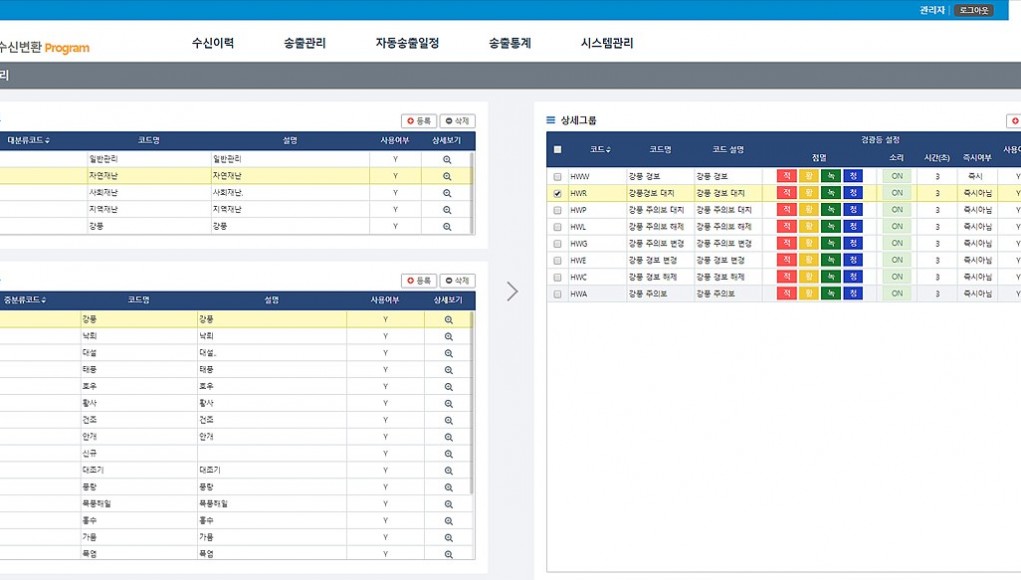Open detail magnifier for 황사 row

click(448, 403)
